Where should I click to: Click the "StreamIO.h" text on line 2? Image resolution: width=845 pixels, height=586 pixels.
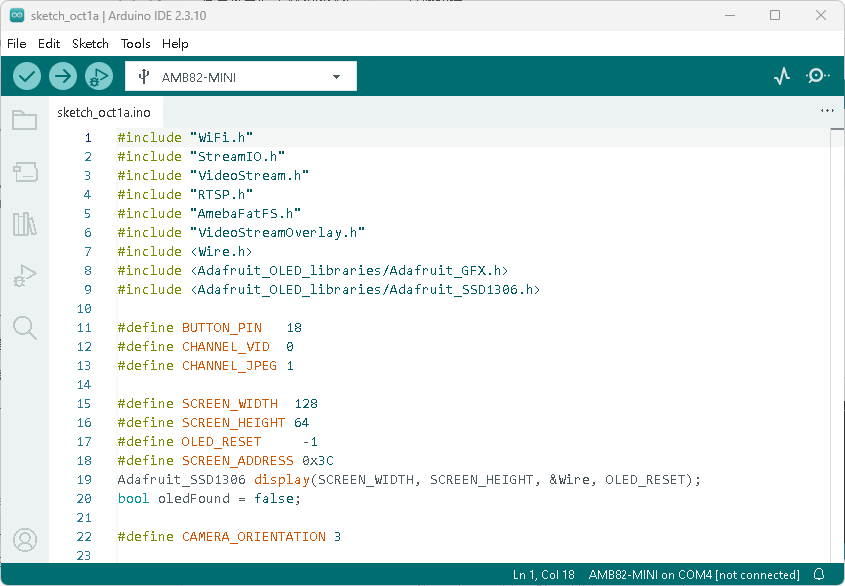[x=237, y=156]
